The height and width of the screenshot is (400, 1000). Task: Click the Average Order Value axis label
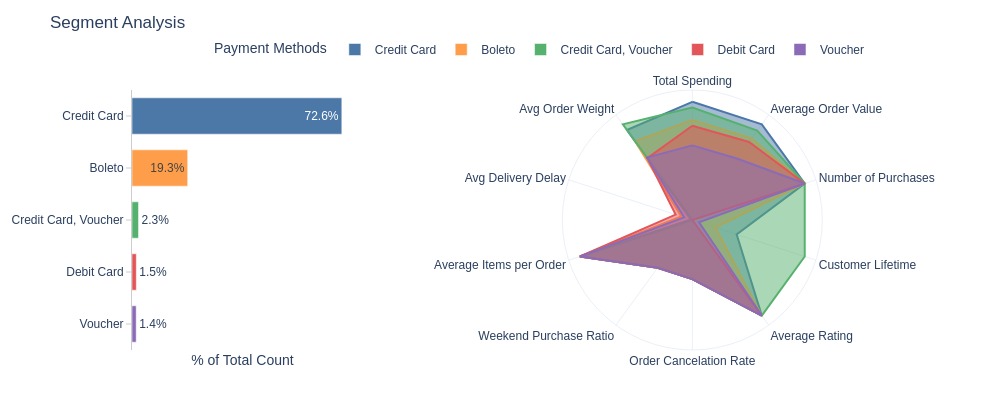(826, 109)
